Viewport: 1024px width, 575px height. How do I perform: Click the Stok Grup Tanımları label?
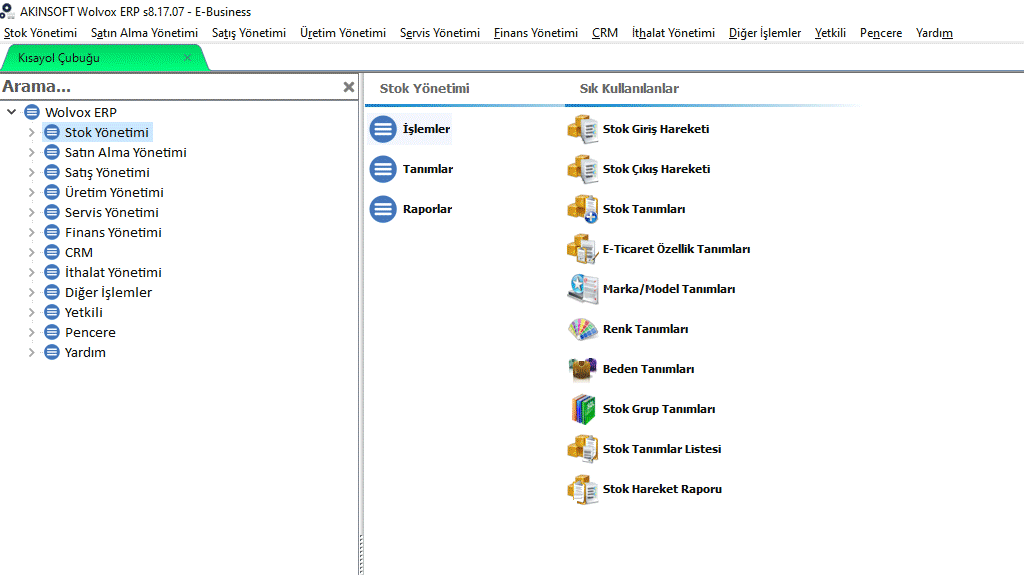point(659,409)
